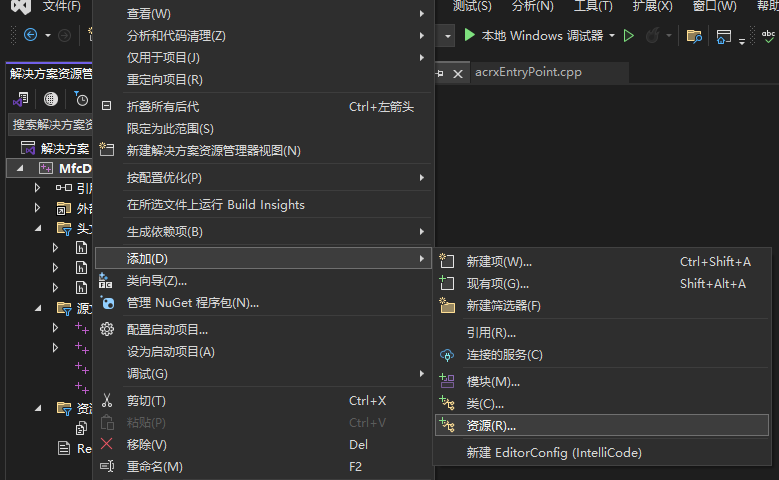Choose 模块(M)...
This screenshot has height=480, width=779.
[x=602, y=382]
